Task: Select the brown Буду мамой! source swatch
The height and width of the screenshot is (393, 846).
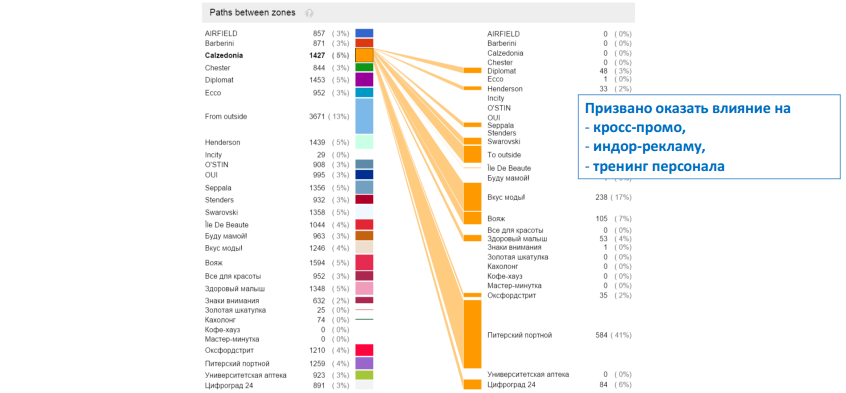Action: click(364, 236)
